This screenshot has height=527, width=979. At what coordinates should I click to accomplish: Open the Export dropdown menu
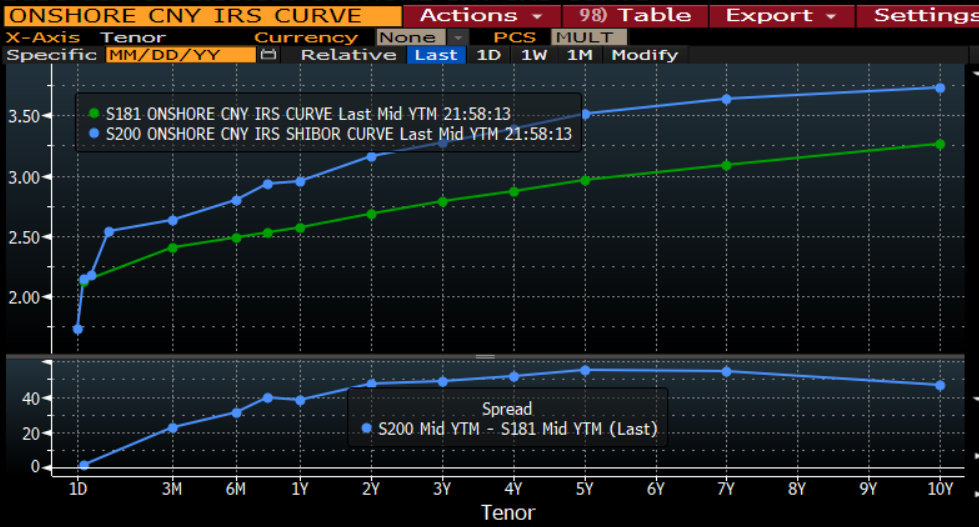(781, 15)
